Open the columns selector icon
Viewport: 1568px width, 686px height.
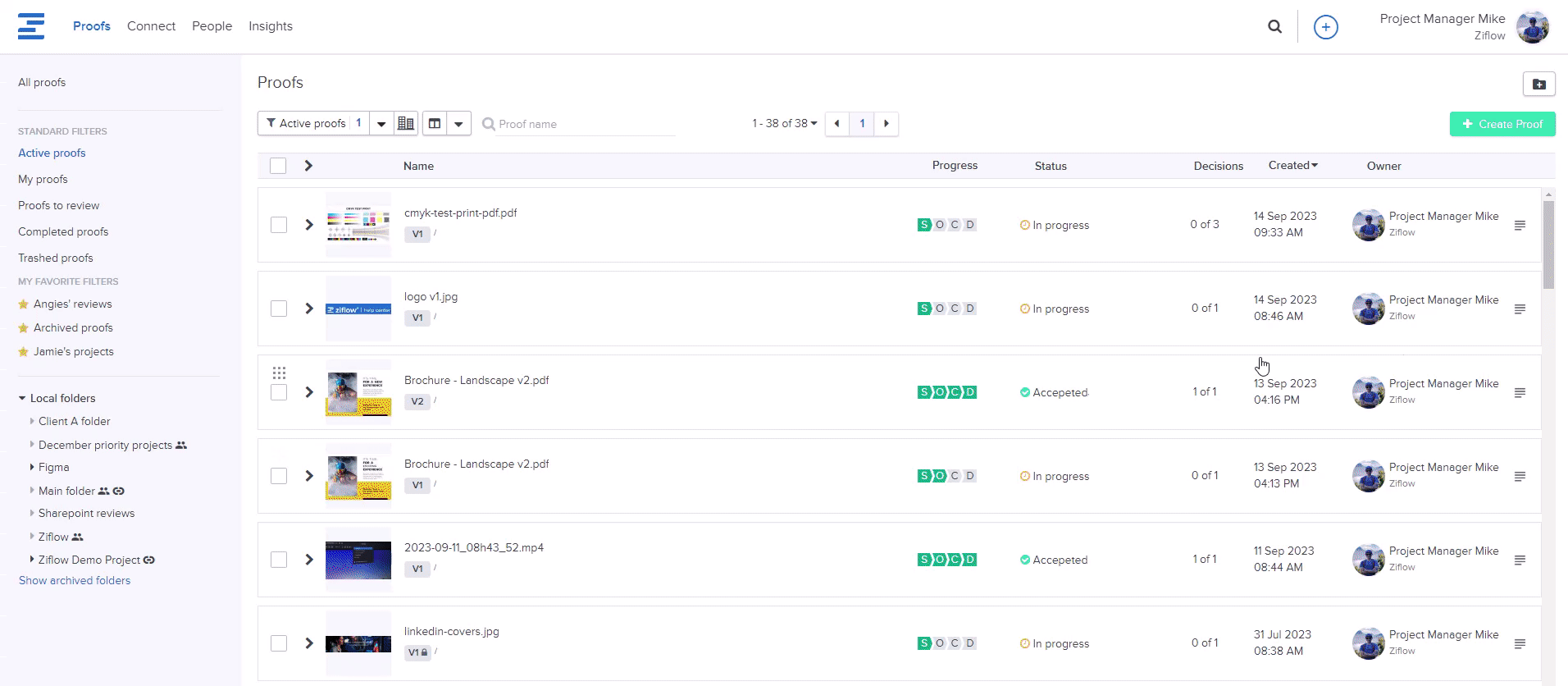point(435,124)
